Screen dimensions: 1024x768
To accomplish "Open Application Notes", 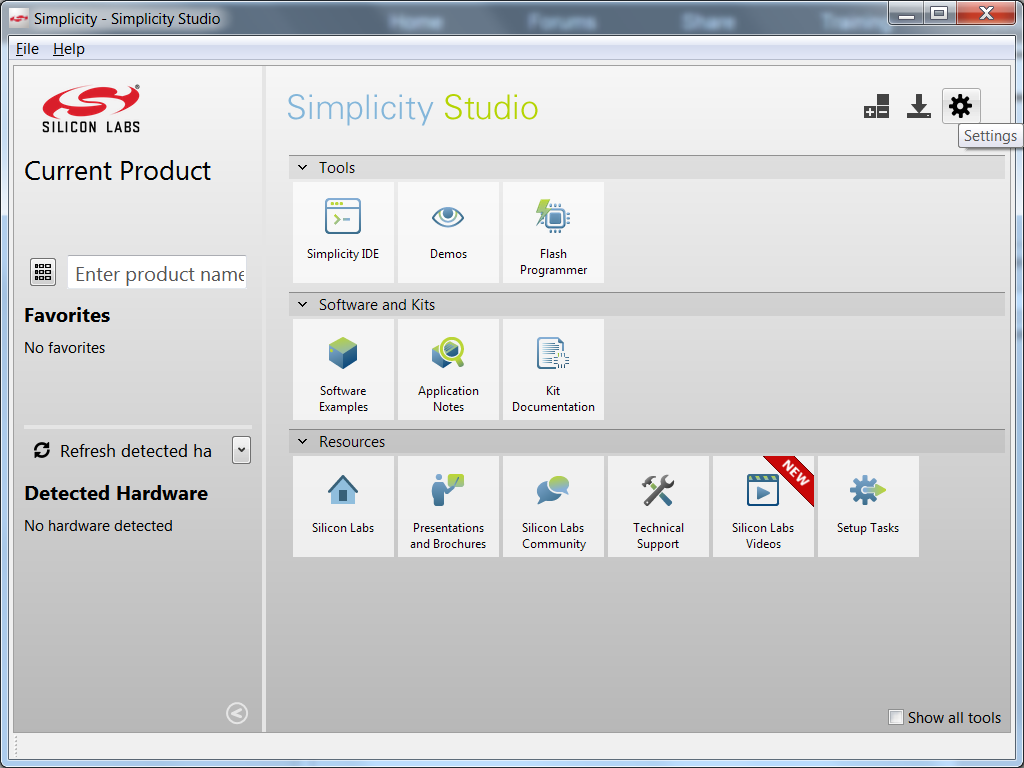I will point(448,368).
